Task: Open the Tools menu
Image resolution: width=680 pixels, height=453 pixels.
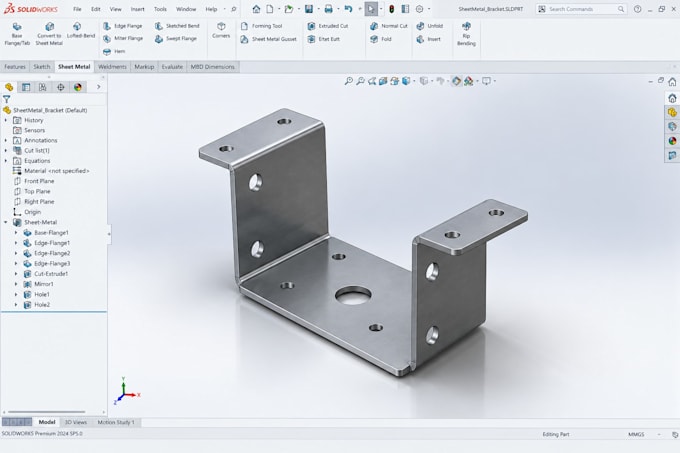Action: coord(160,9)
